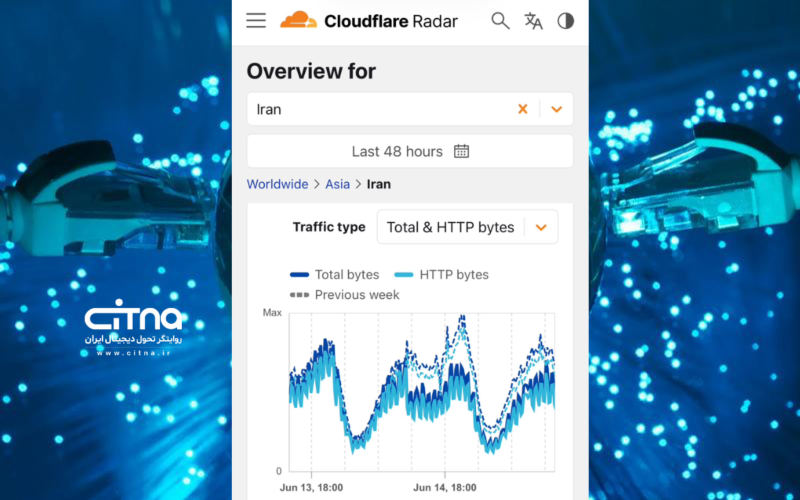Image resolution: width=800 pixels, height=500 pixels.
Task: Open the language translation icon
Action: [x=533, y=21]
